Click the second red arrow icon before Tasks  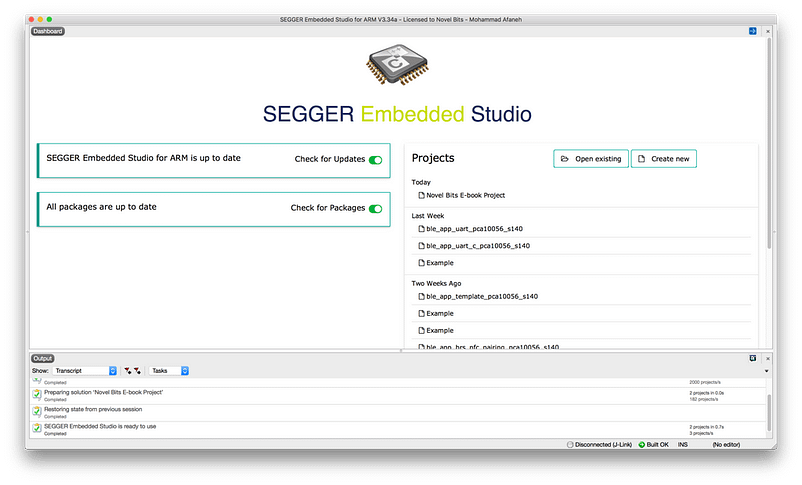137,370
